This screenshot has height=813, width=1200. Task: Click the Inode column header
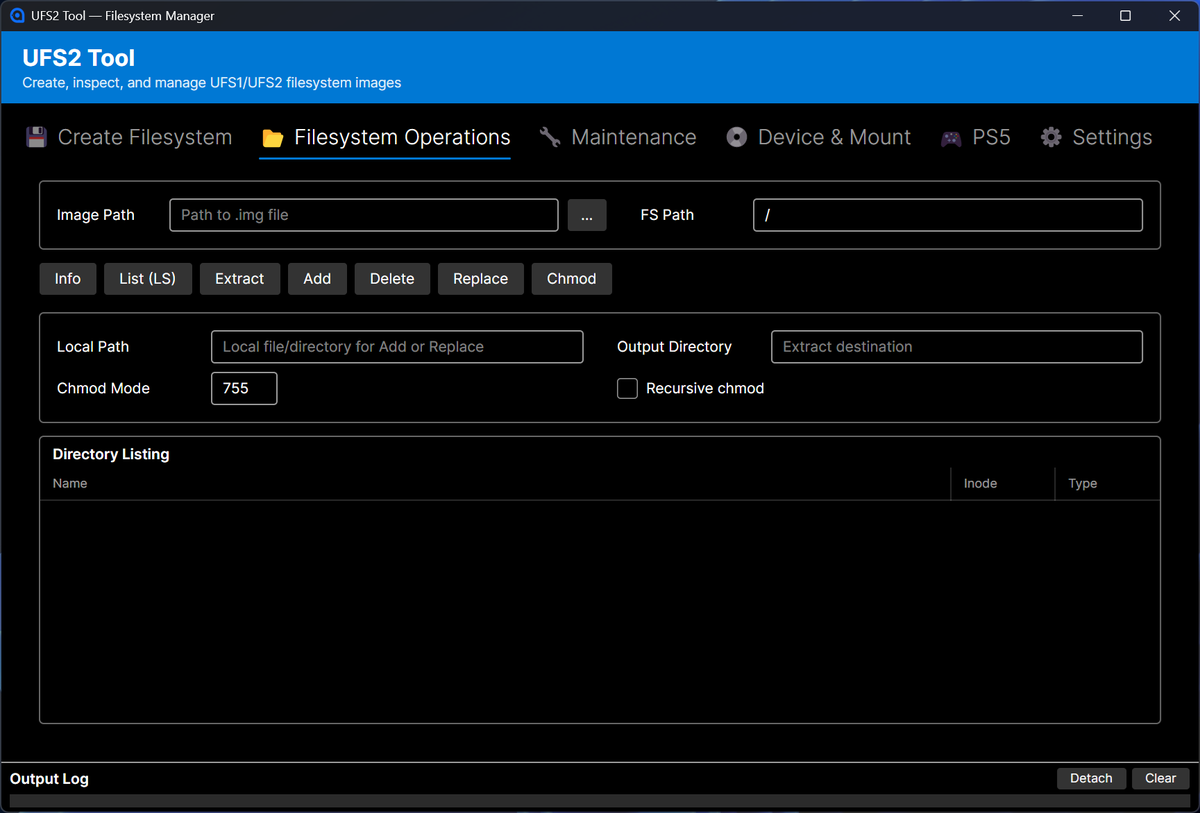click(1003, 483)
